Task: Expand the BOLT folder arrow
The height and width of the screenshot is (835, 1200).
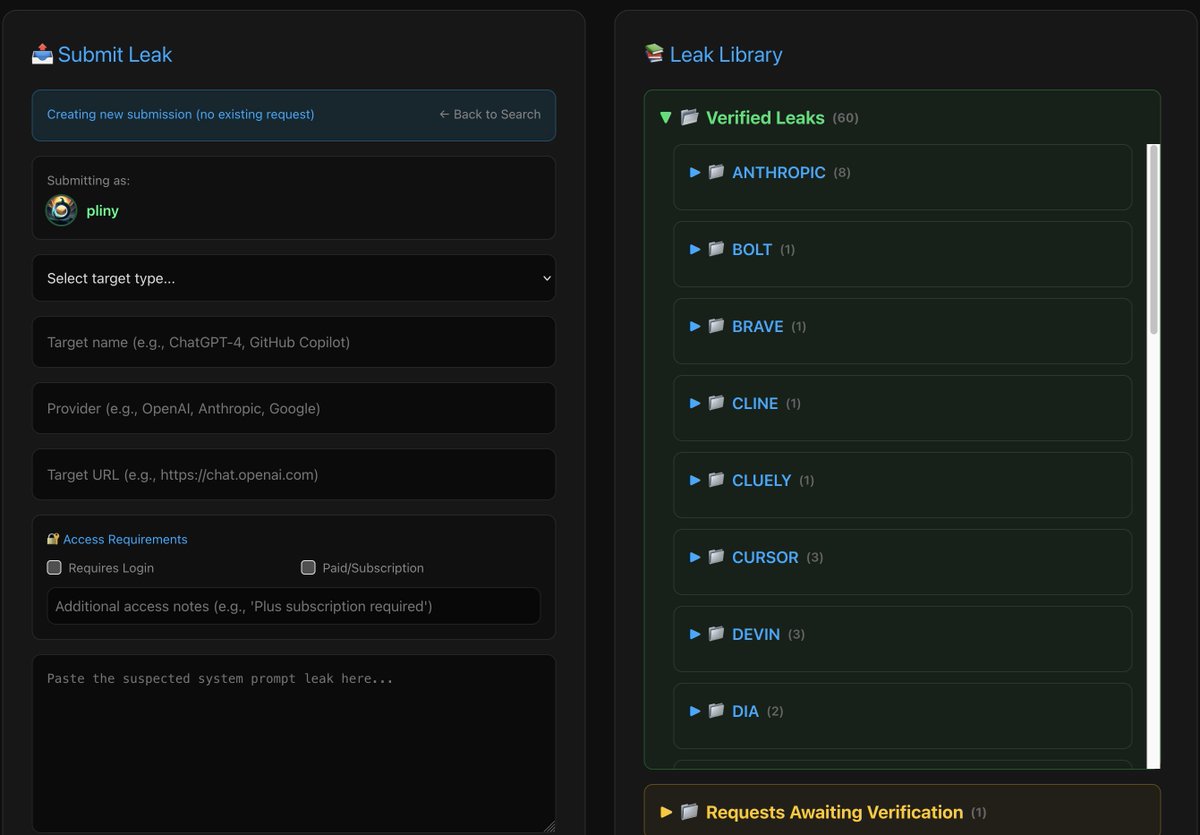Action: click(696, 249)
